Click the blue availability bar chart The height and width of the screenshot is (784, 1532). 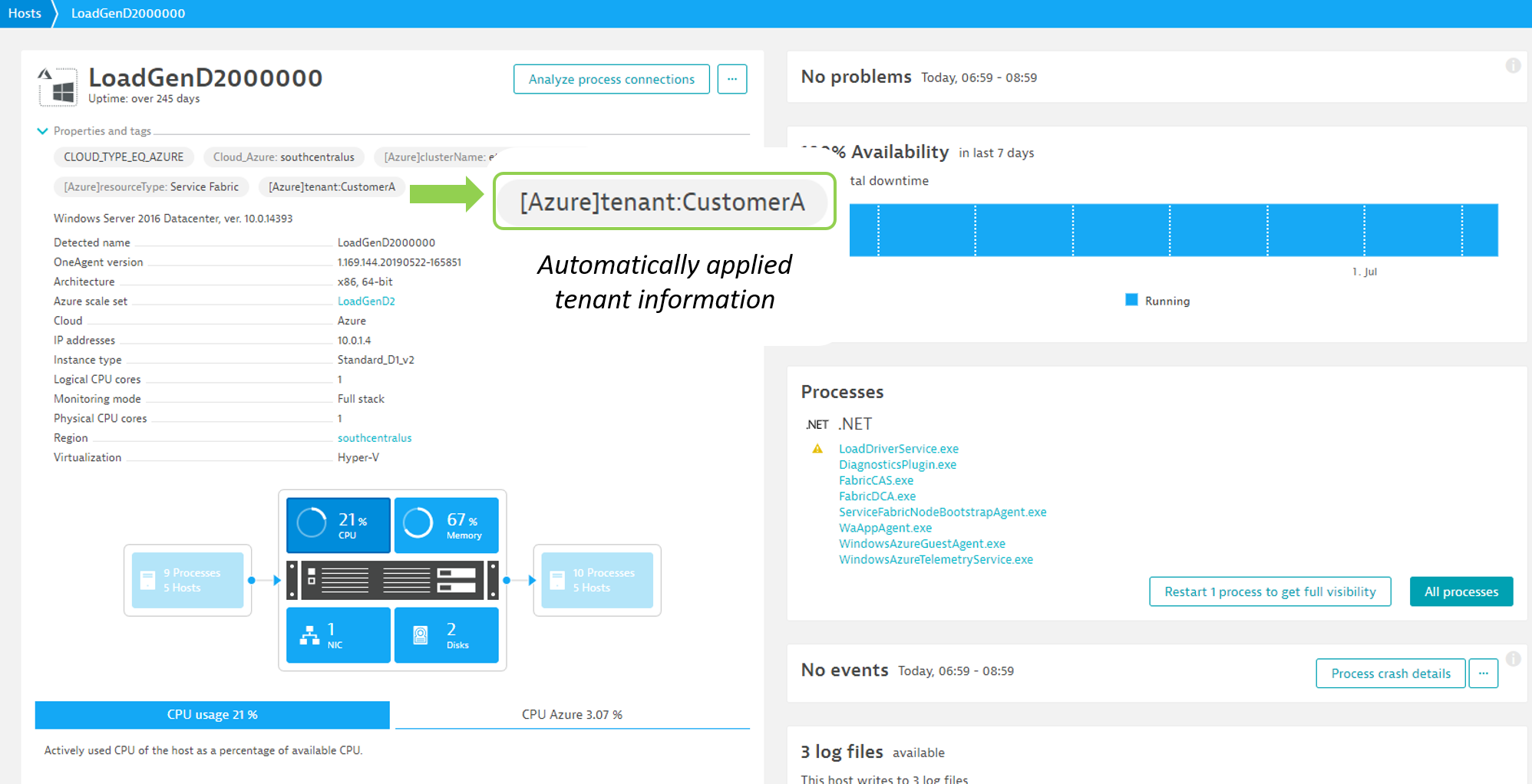(1174, 230)
